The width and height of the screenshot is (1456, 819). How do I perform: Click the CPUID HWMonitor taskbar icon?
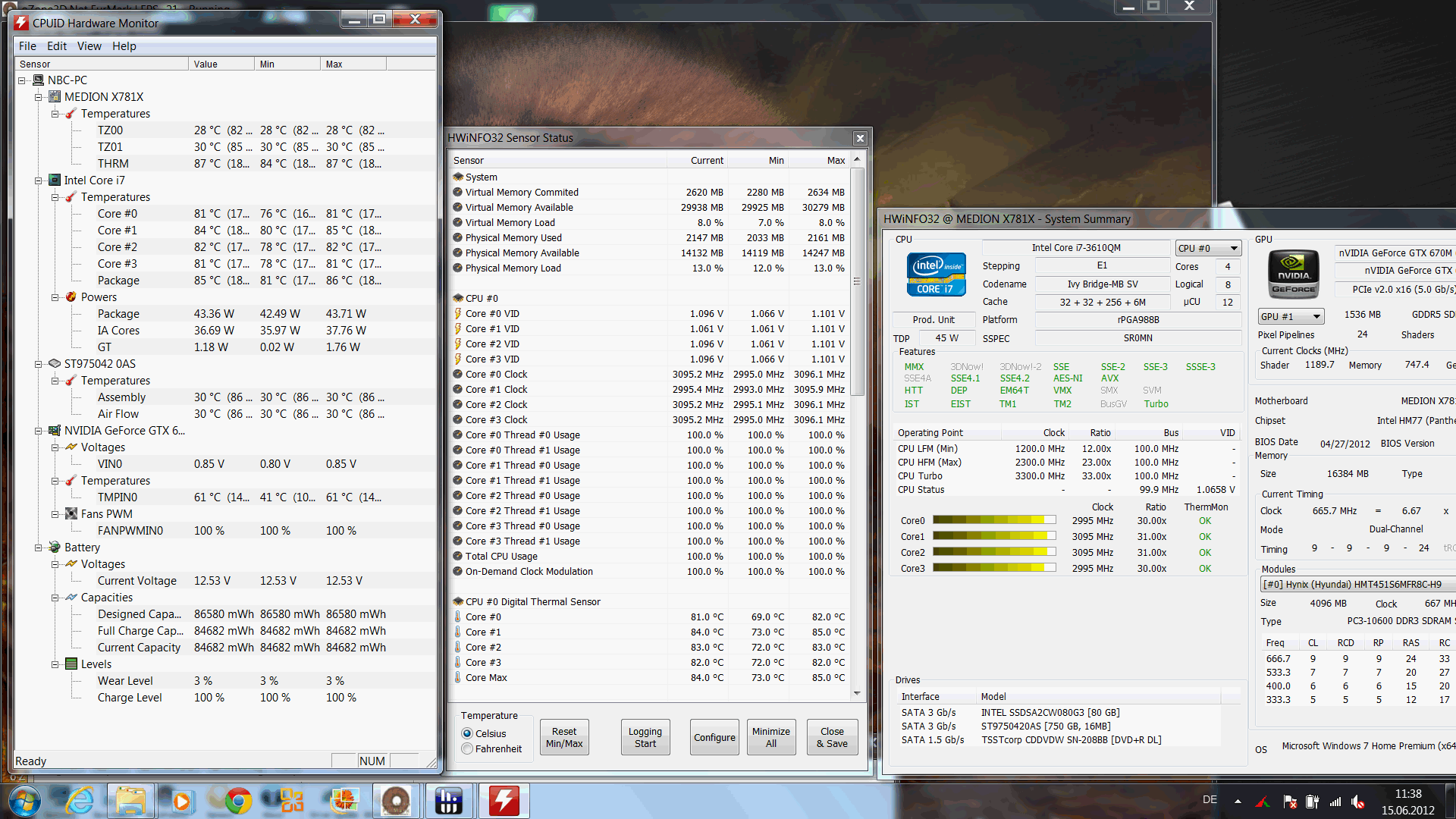pos(504,801)
